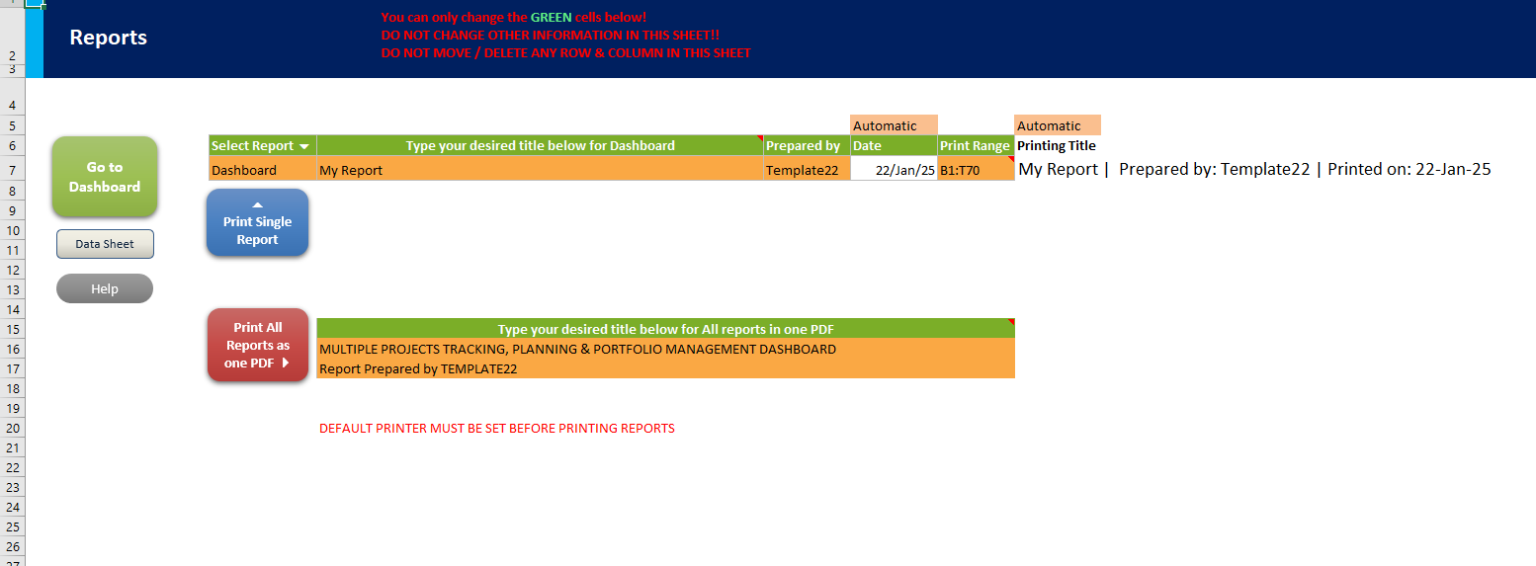Screen dimensions: 1536x566
Task: Click the All reports in one PDF header
Action: pyautogui.click(x=665, y=329)
